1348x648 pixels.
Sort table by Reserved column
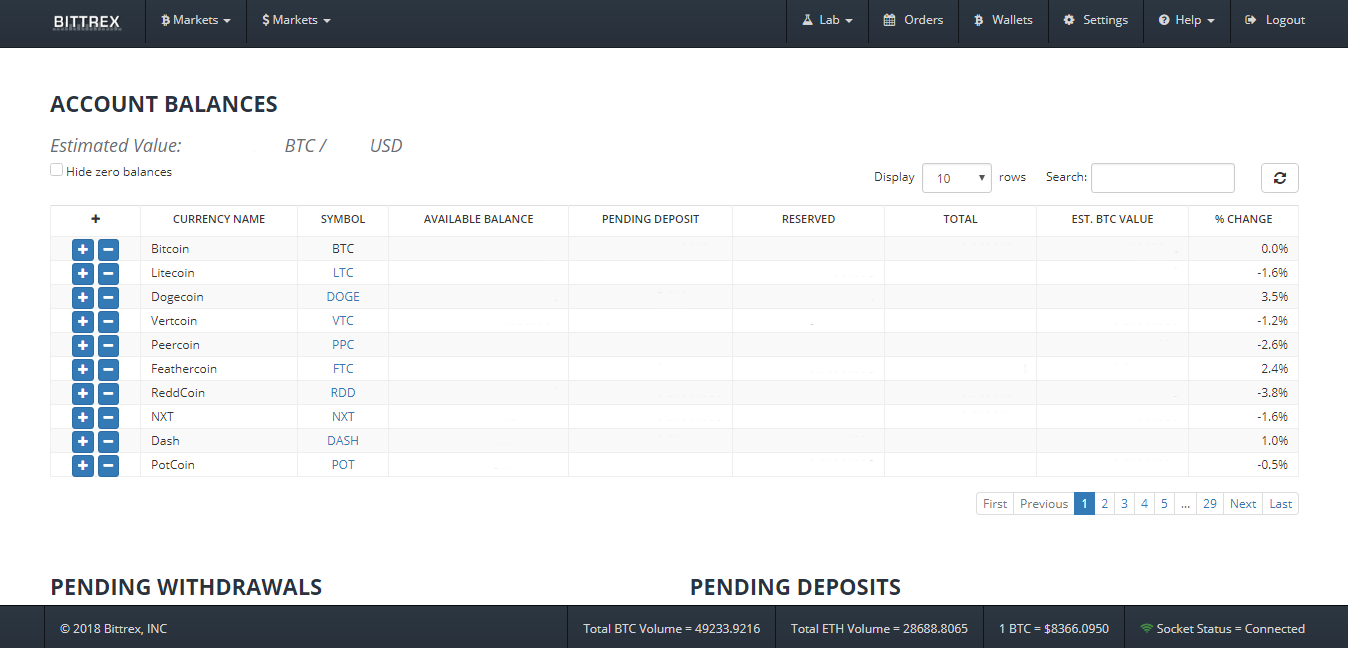[x=808, y=219]
